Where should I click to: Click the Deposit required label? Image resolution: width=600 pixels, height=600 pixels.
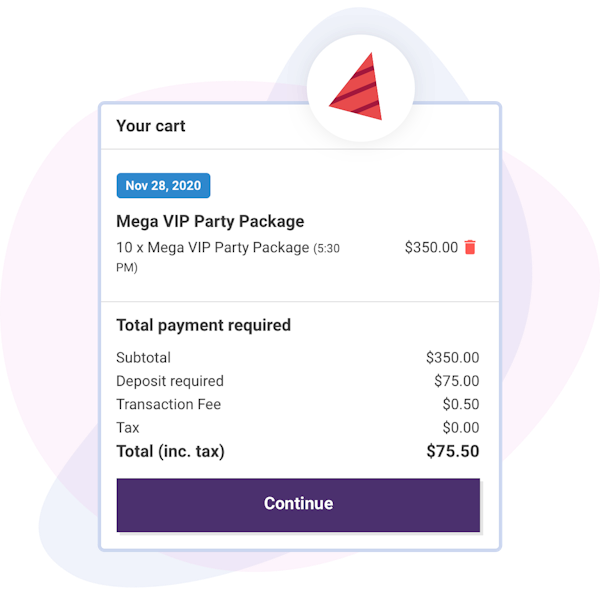tap(170, 381)
